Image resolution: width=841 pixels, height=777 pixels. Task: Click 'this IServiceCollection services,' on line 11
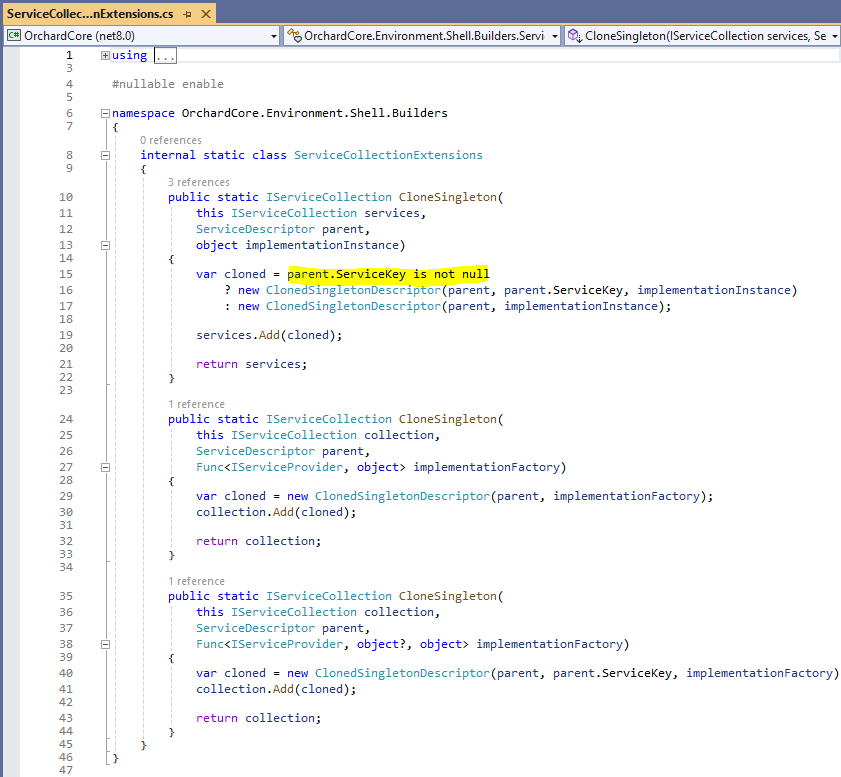311,213
